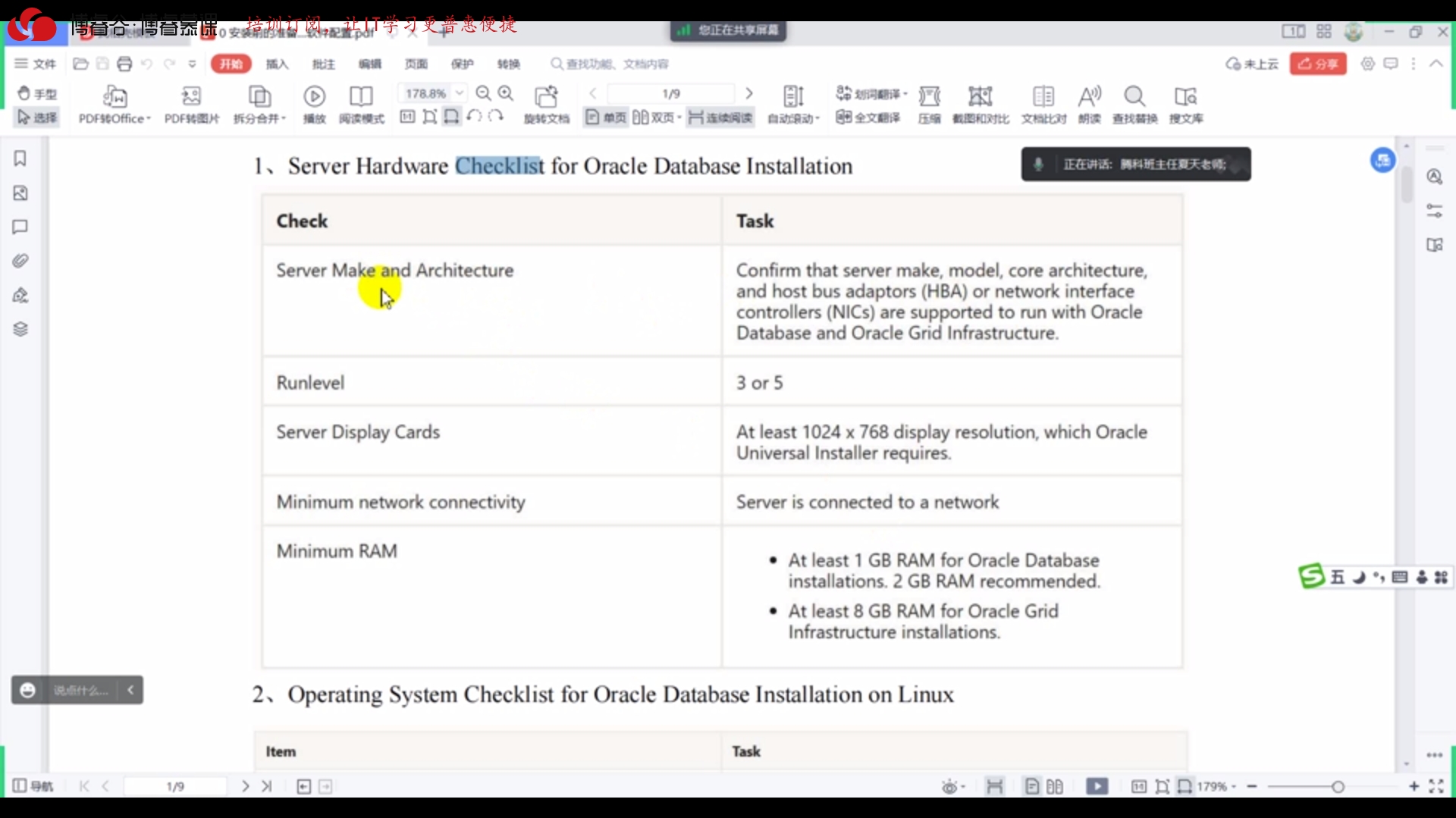This screenshot has width=1456, height=818.
Task: Open the attachments paperclip panel
Action: click(x=20, y=261)
